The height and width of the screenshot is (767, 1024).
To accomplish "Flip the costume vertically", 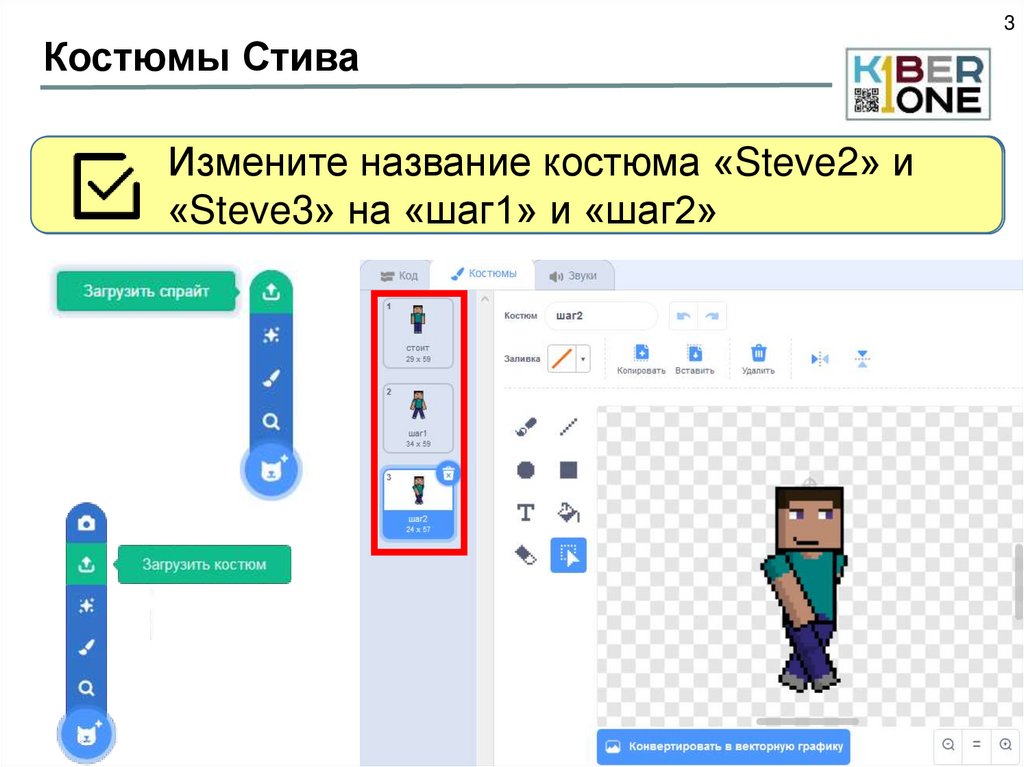I will click(x=862, y=358).
